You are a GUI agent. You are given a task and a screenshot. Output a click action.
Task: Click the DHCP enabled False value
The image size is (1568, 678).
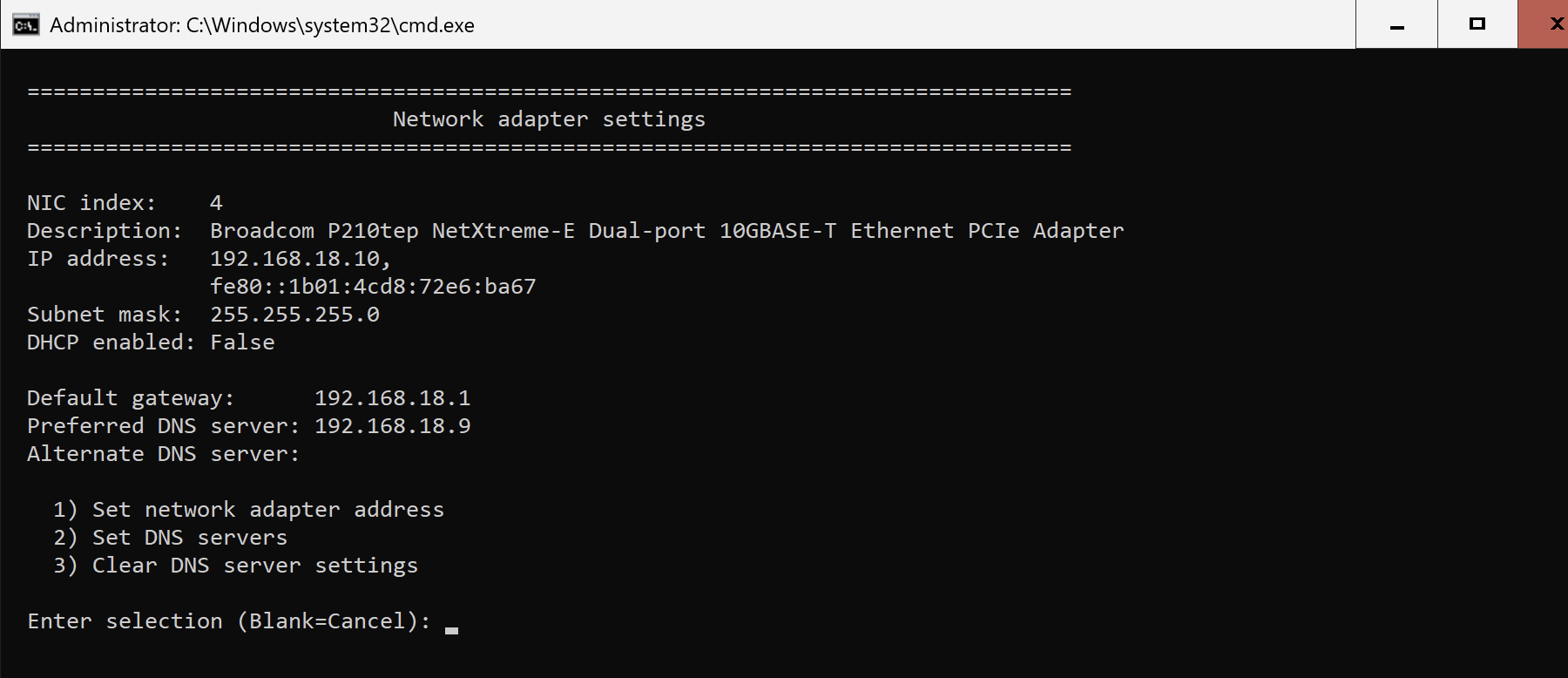coord(242,342)
